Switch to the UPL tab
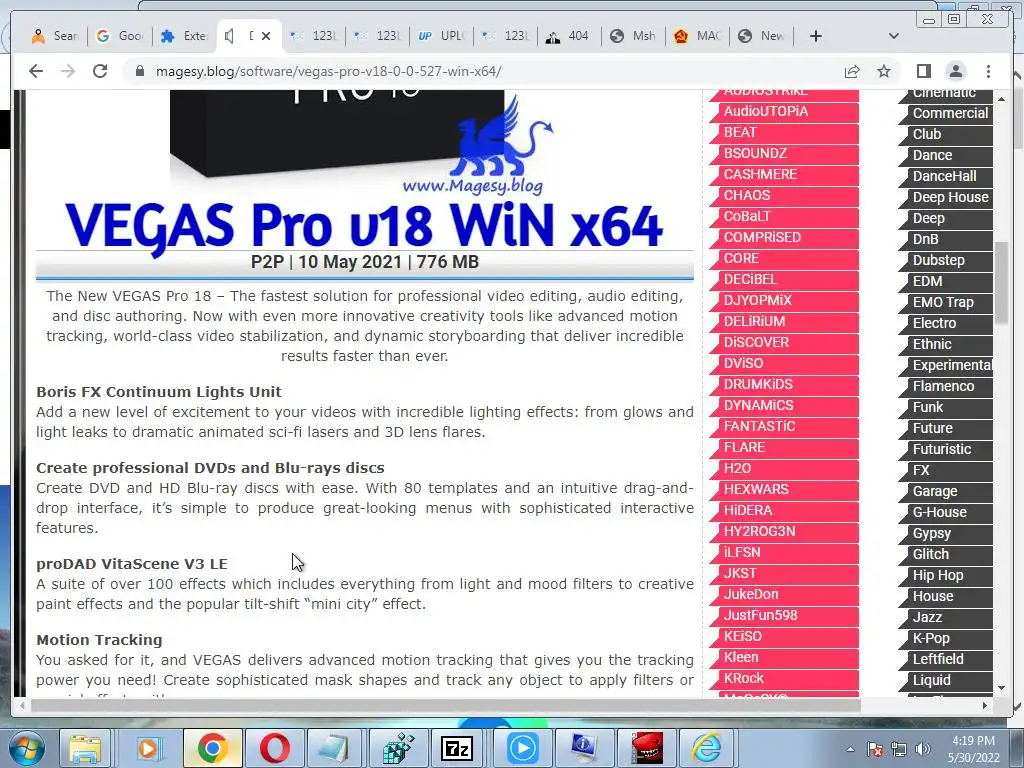This screenshot has width=1024, height=768. click(441, 36)
